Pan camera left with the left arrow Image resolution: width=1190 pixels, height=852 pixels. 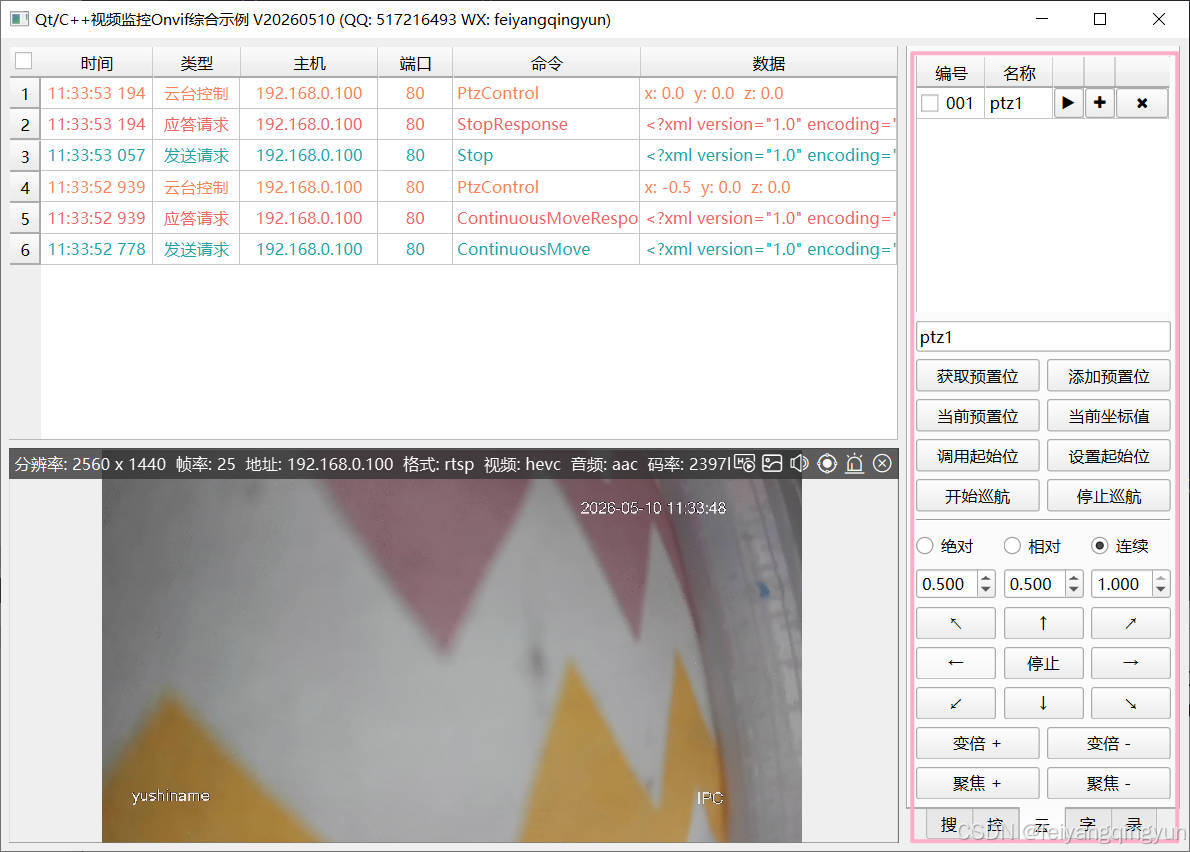coord(955,663)
